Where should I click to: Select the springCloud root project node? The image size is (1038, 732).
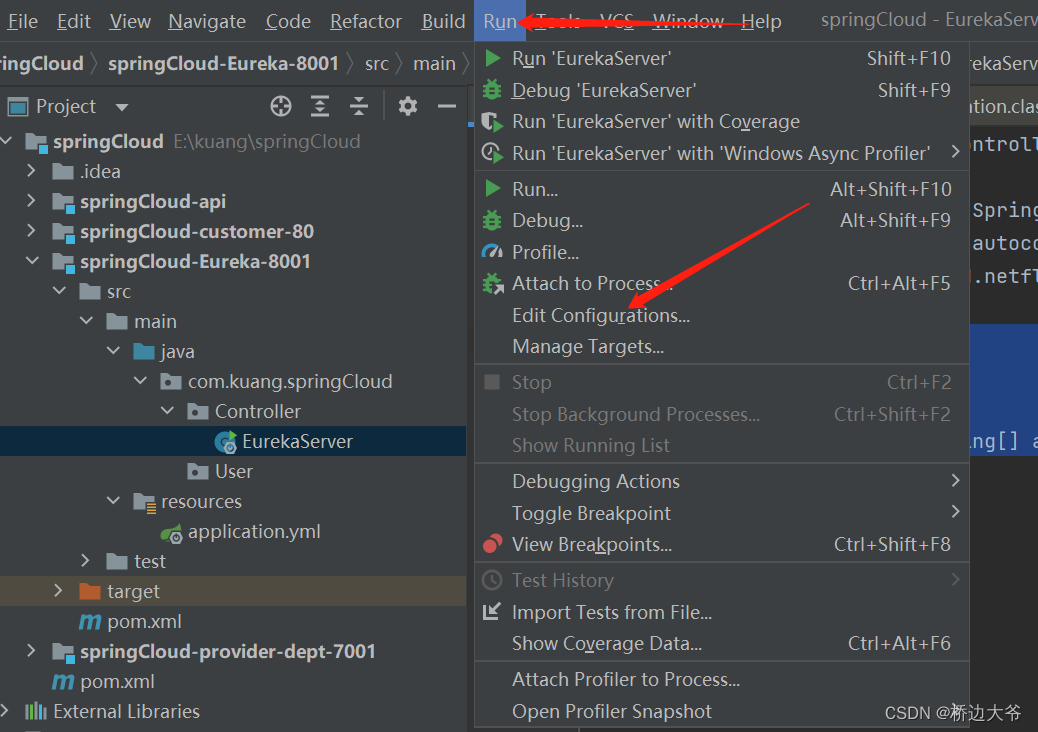108,141
